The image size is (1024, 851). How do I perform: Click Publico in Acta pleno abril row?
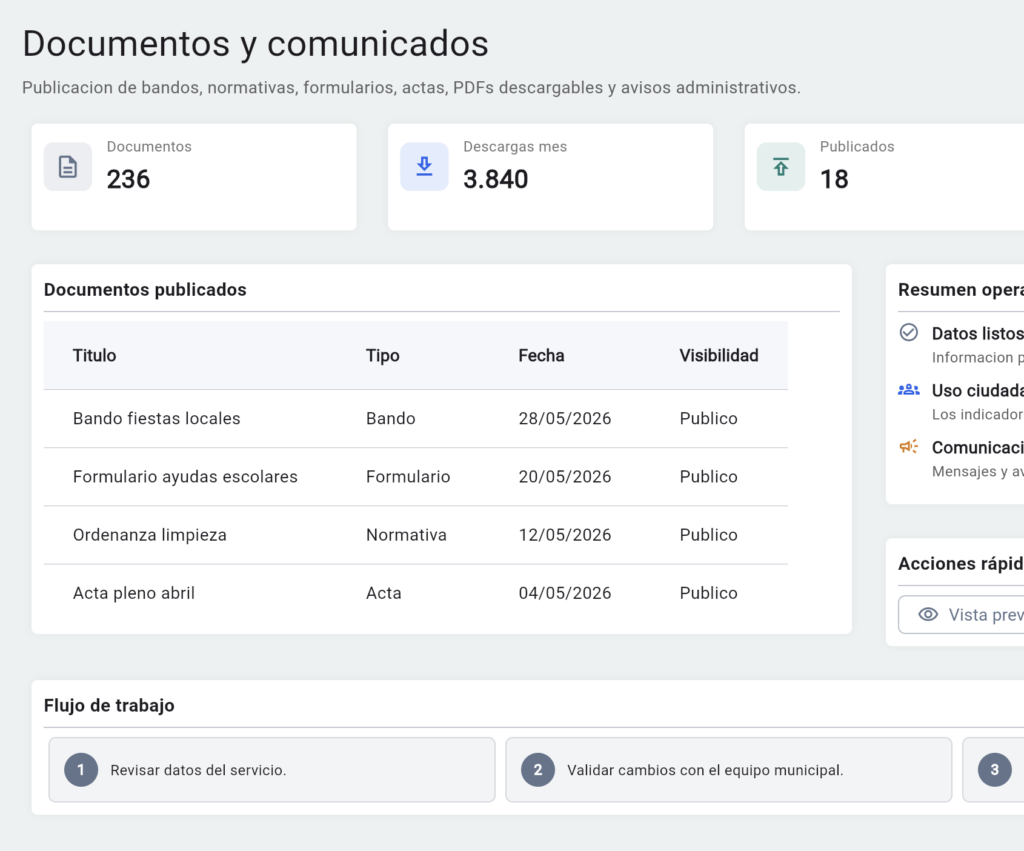[x=709, y=593]
